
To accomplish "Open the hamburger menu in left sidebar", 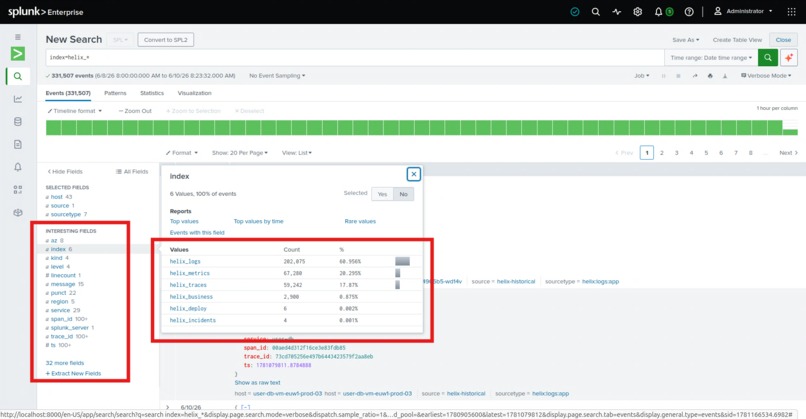I will (17, 37).
